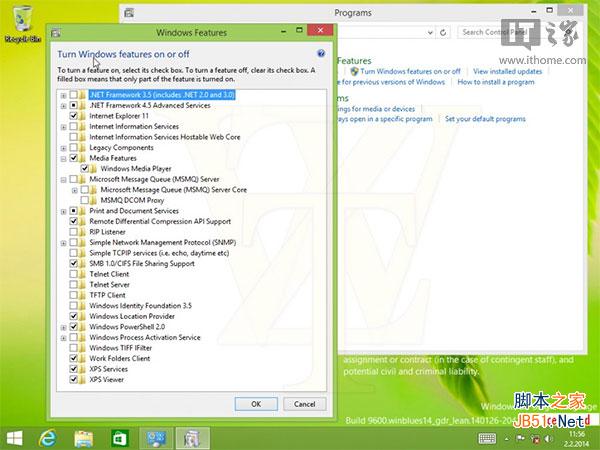Click the network tray icon

pos(536,439)
